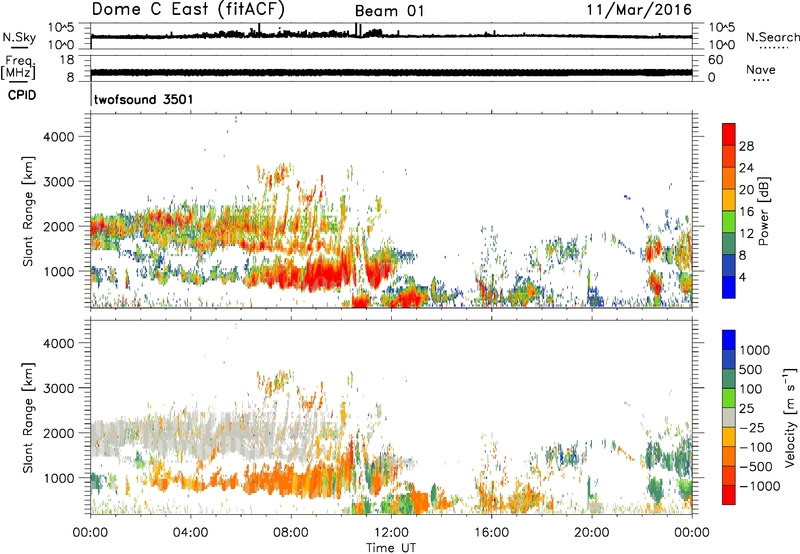The height and width of the screenshot is (554, 800).
Task: Click the "-25" velocity colorbar value
Action: pyautogui.click(x=754, y=428)
